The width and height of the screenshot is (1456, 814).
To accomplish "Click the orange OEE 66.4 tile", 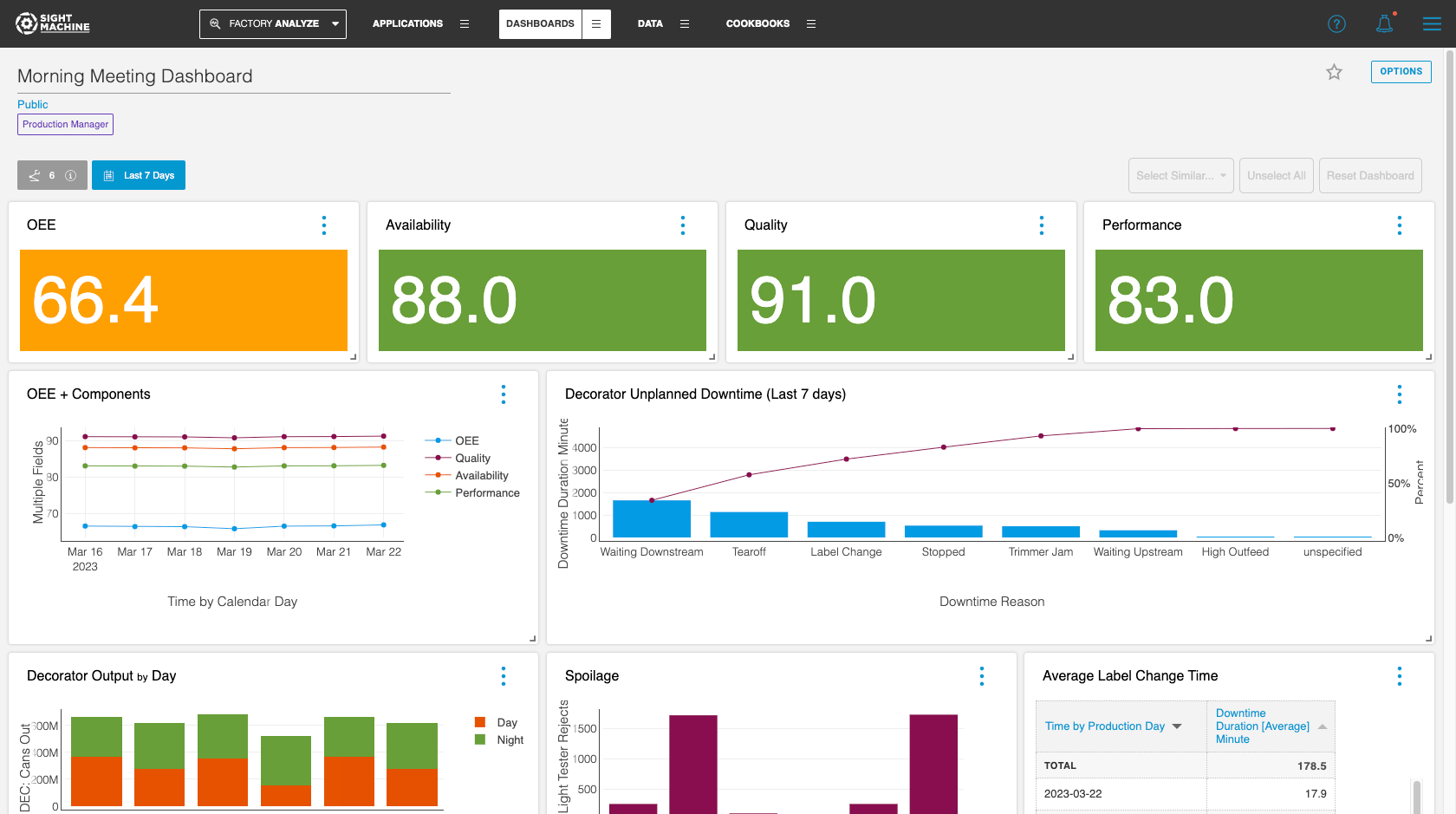I will [184, 301].
